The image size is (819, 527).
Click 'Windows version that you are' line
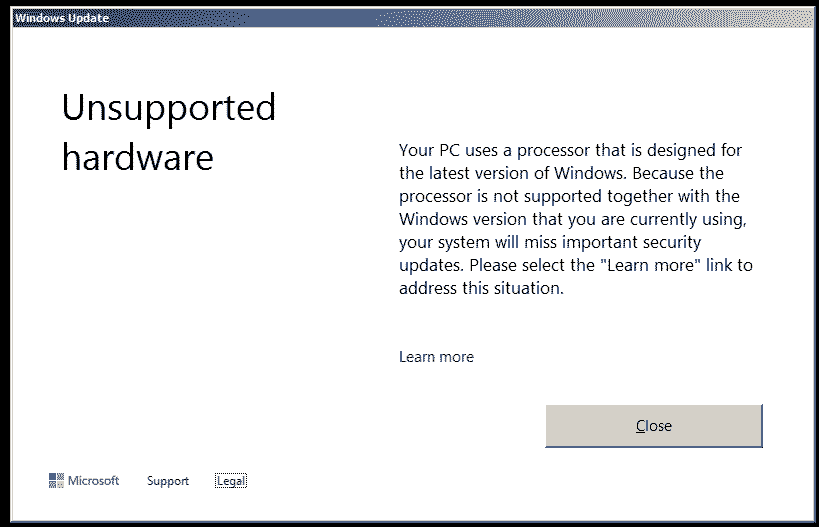(570, 219)
